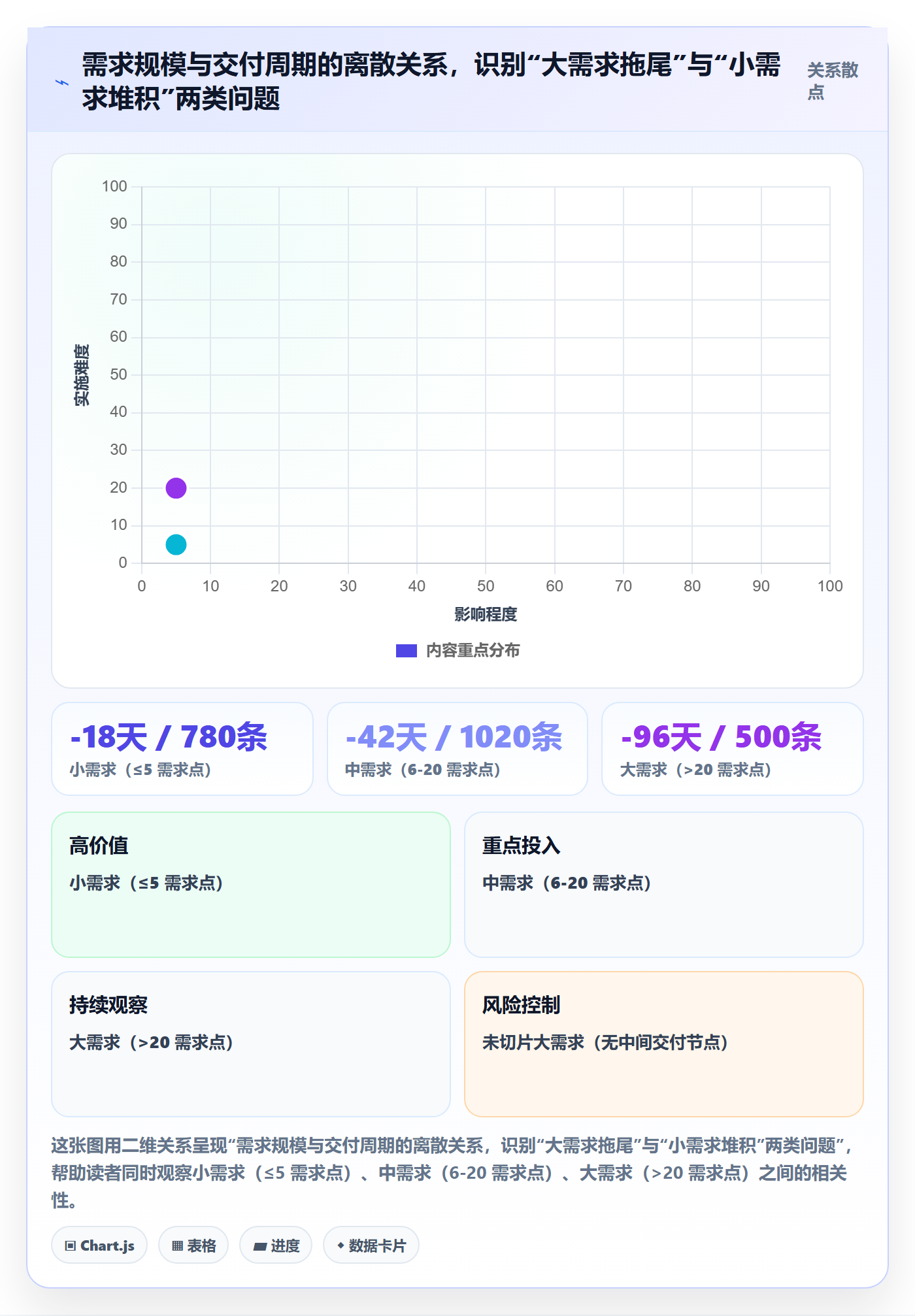
Task: Click the 进度 tag
Action: coord(276,1245)
